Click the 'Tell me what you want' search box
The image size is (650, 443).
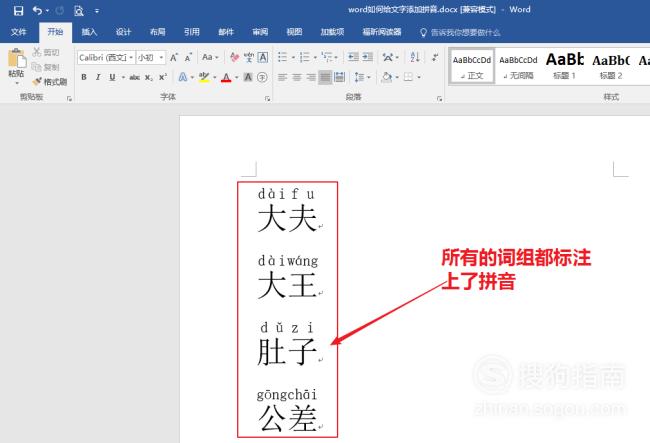click(465, 32)
